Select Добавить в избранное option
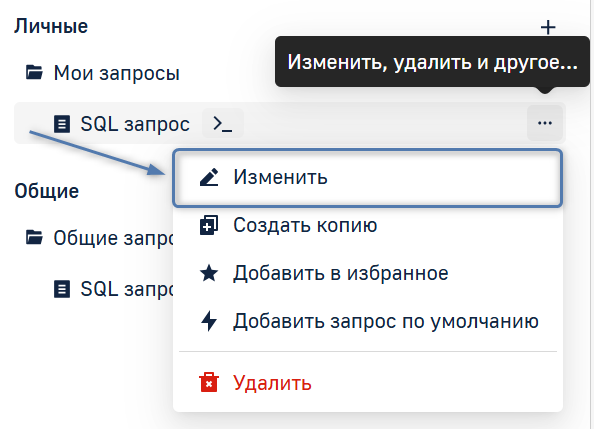Screen dimensions: 594x429 tap(367, 273)
